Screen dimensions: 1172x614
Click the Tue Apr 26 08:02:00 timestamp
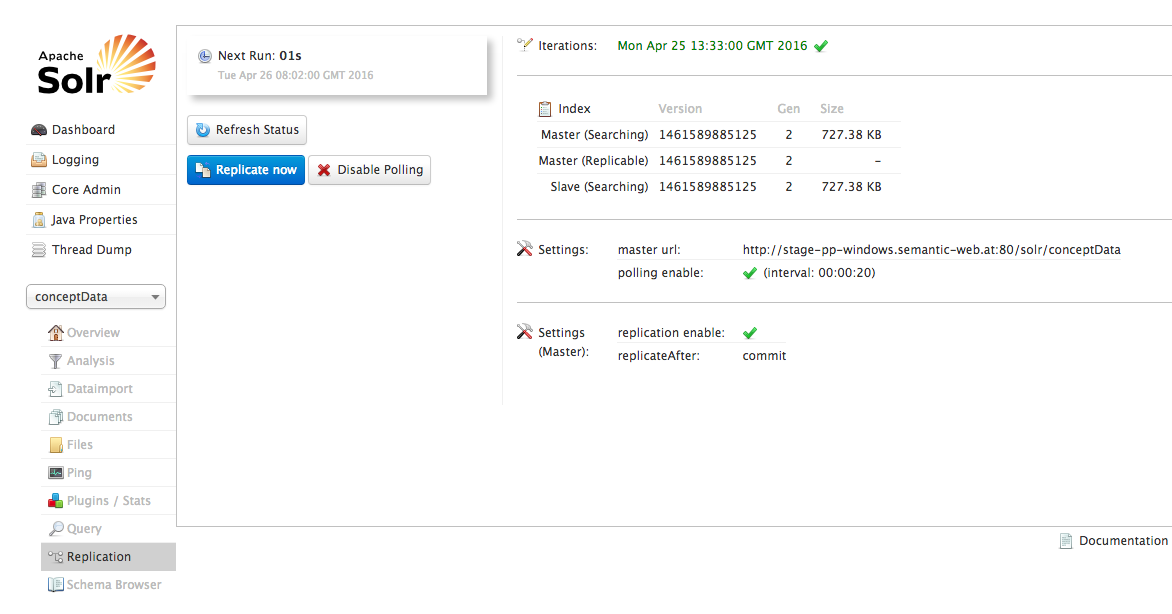point(295,76)
